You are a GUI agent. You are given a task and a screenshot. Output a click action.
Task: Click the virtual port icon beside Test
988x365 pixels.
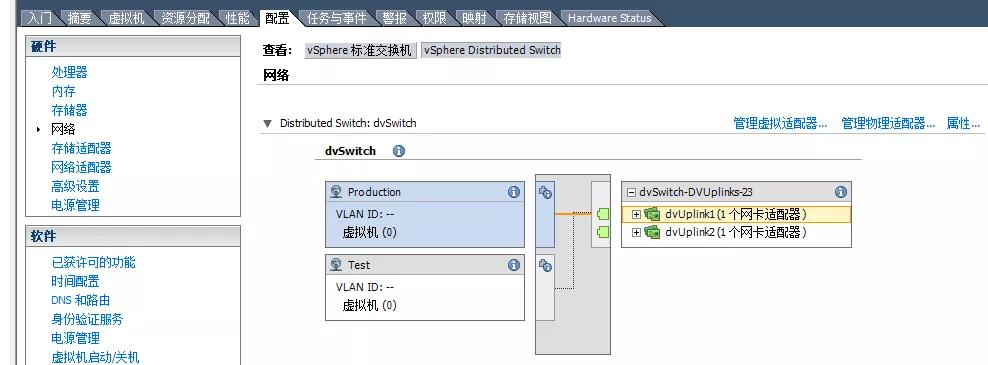point(545,265)
